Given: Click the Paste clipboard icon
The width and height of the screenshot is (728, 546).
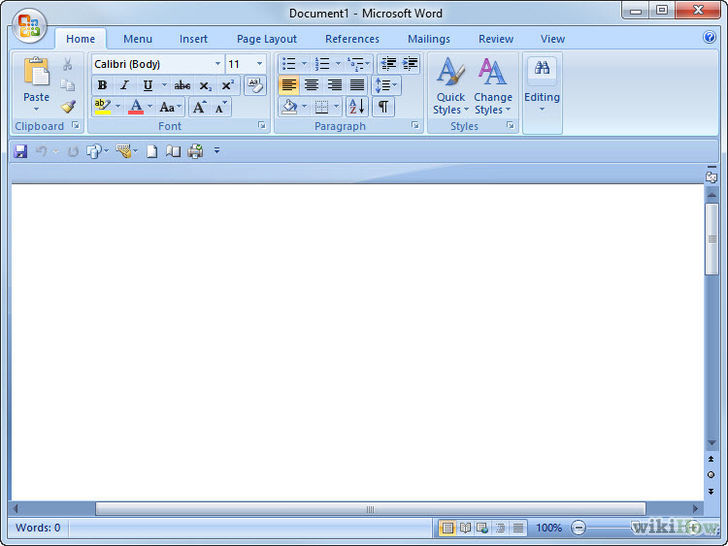Looking at the screenshot, I should (x=36, y=72).
